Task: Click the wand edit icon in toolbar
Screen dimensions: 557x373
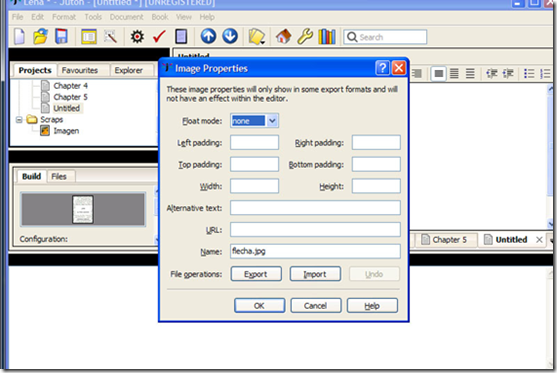Action: [x=110, y=37]
